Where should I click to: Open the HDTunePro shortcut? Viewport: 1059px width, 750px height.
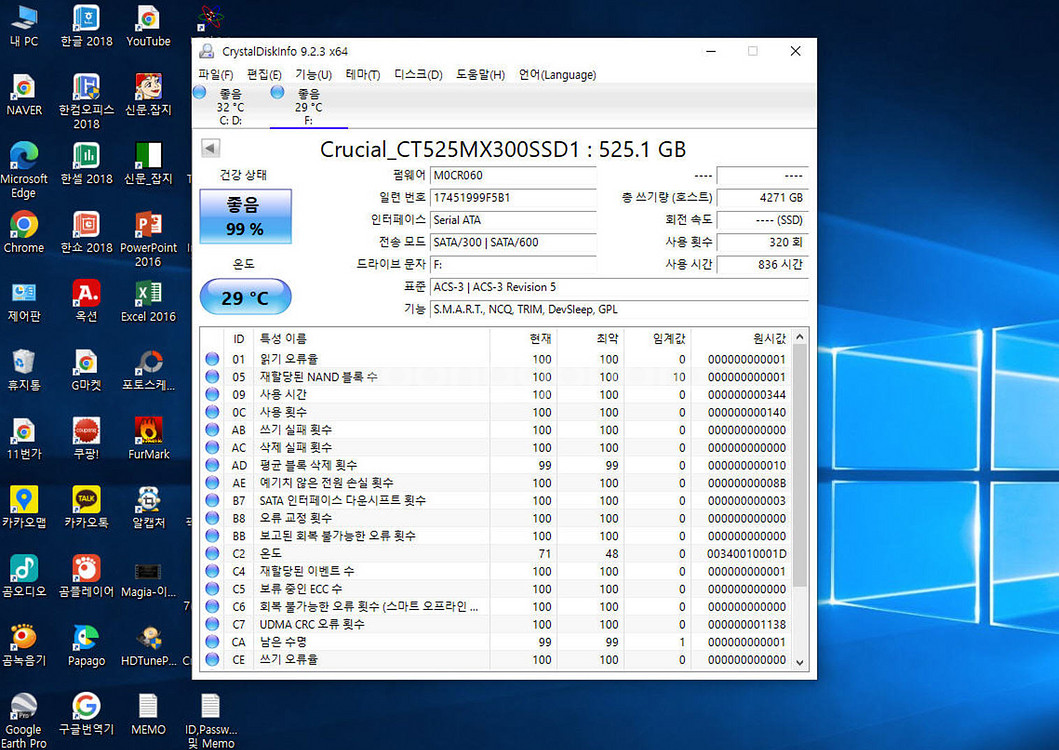(x=148, y=645)
